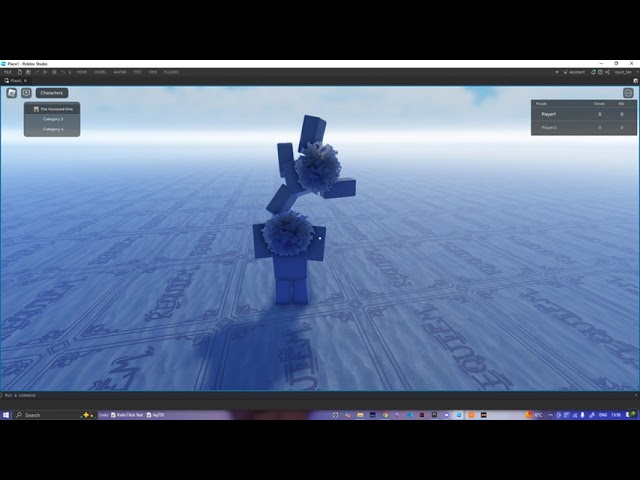Click the microphone tray icon
640x480 pixels.
tap(582, 415)
